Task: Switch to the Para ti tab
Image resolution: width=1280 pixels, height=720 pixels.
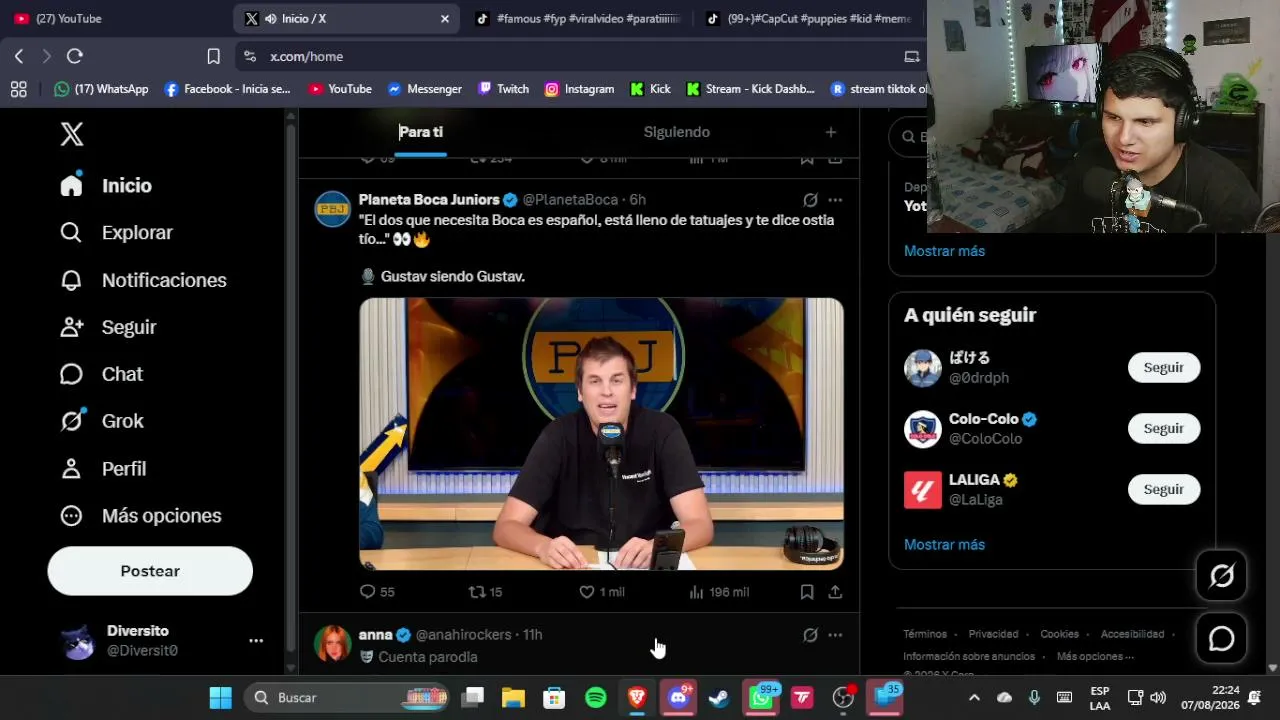Action: click(x=421, y=132)
